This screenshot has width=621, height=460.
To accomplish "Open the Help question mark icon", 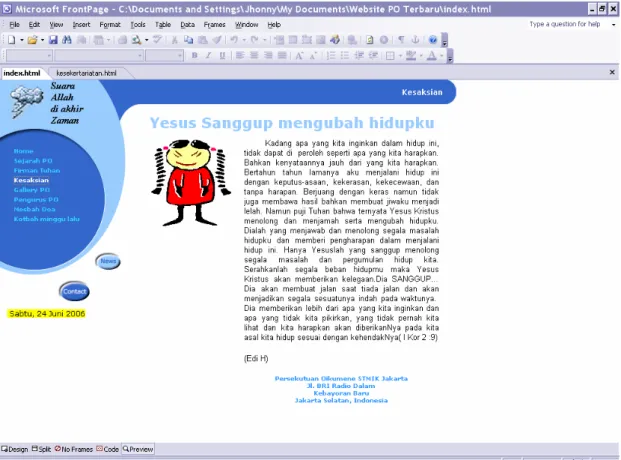I will pyautogui.click(x=432, y=40).
